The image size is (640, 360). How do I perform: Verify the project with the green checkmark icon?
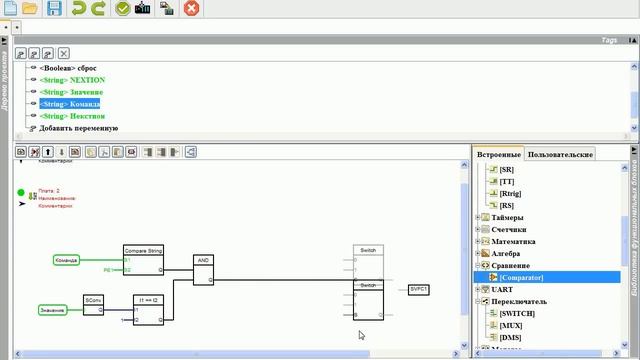click(x=122, y=8)
